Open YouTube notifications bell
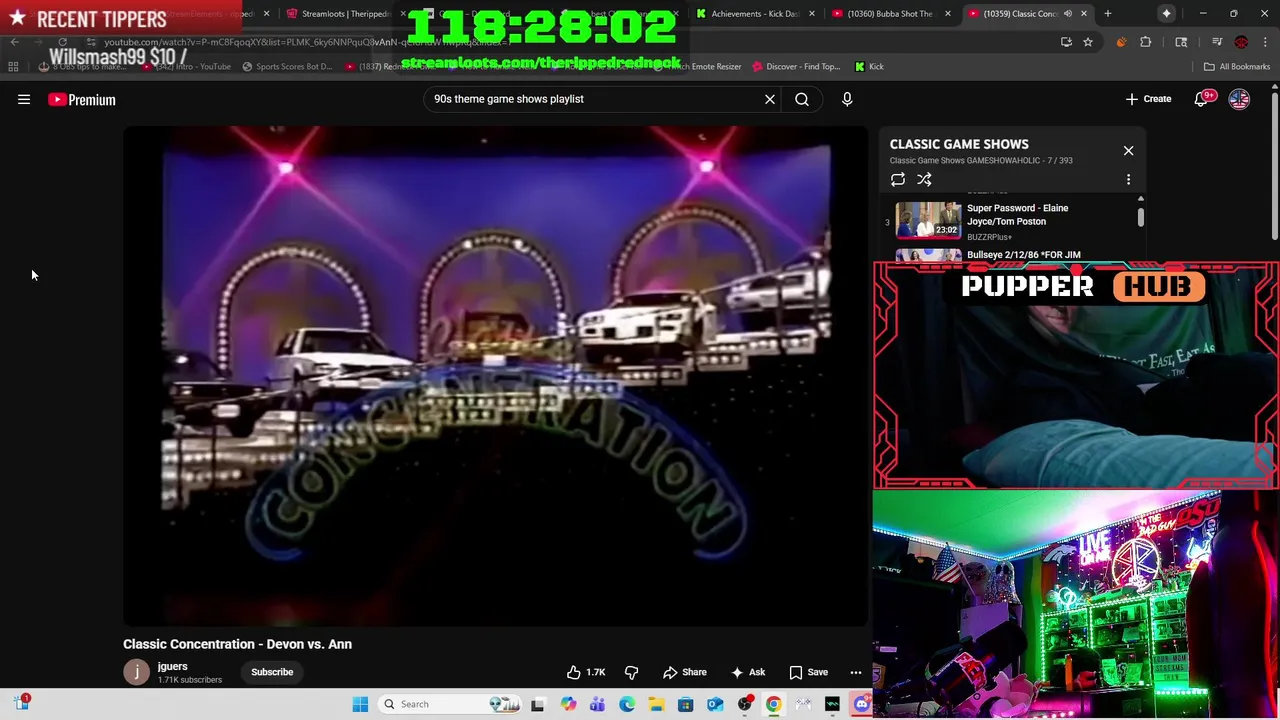 click(x=1201, y=99)
